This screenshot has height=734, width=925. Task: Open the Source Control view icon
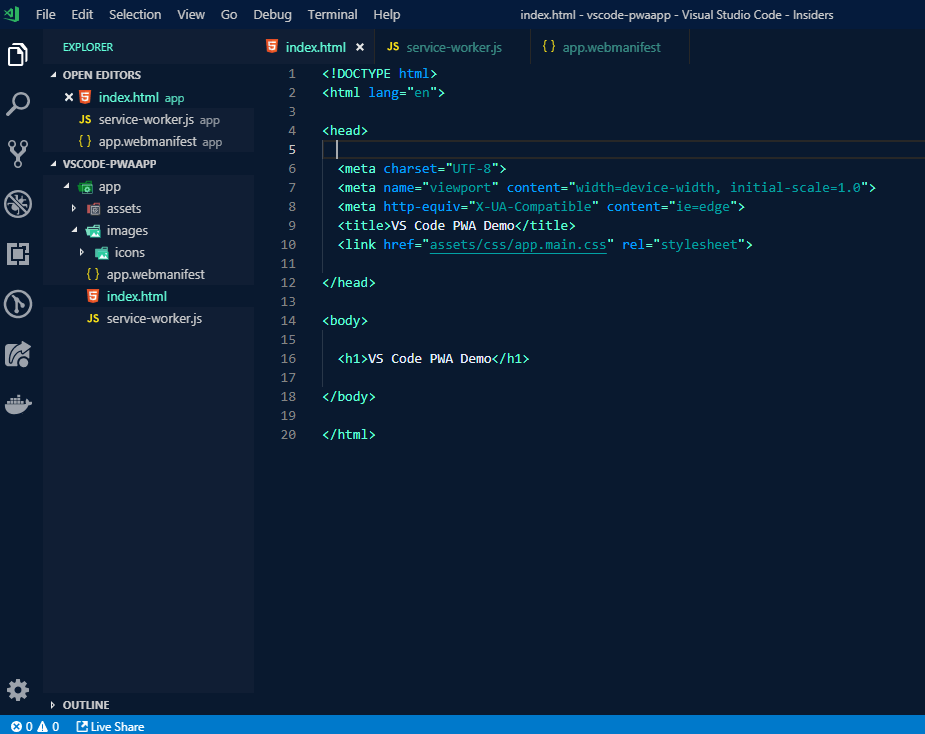(x=18, y=154)
